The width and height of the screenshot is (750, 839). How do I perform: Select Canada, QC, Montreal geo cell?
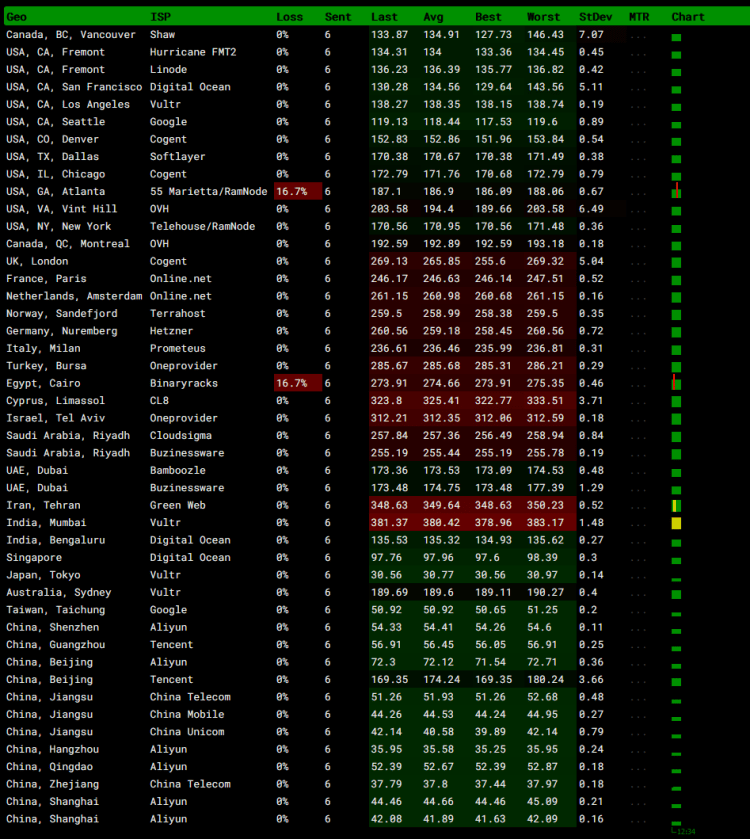[x=68, y=243]
